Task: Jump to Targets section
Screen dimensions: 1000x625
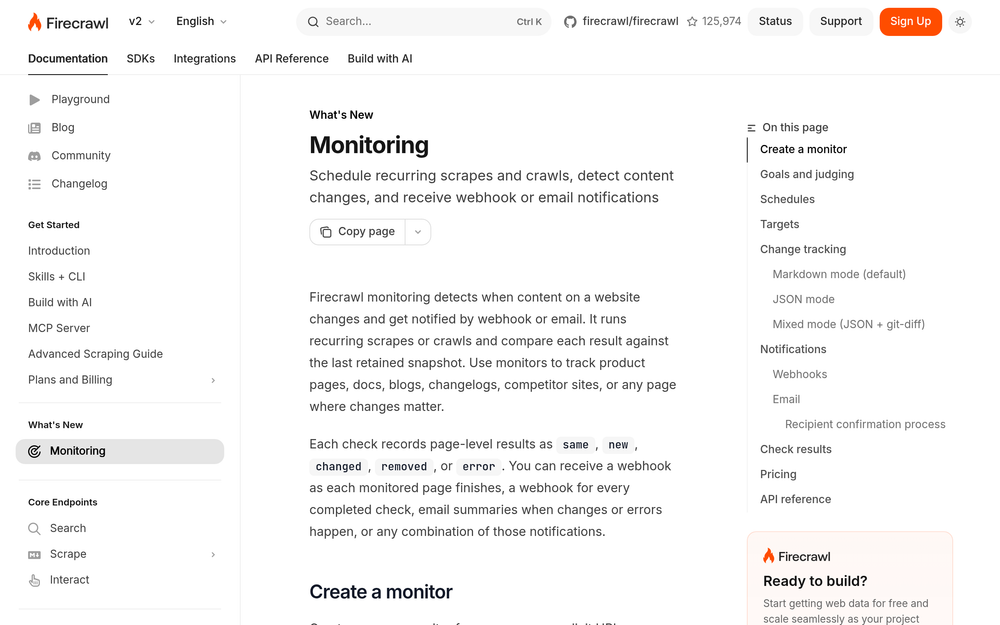Action: tap(779, 224)
